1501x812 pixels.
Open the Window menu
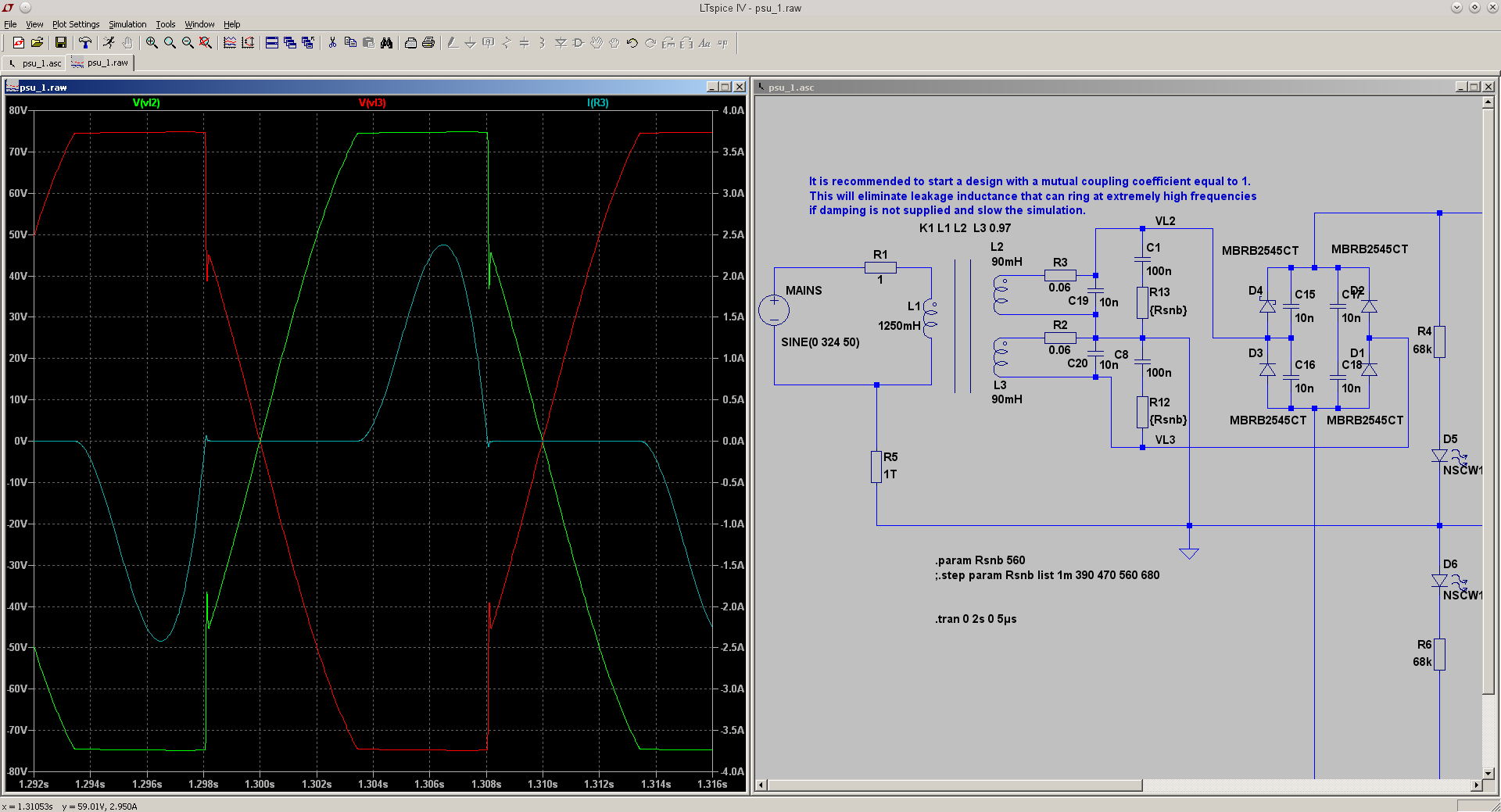[199, 24]
